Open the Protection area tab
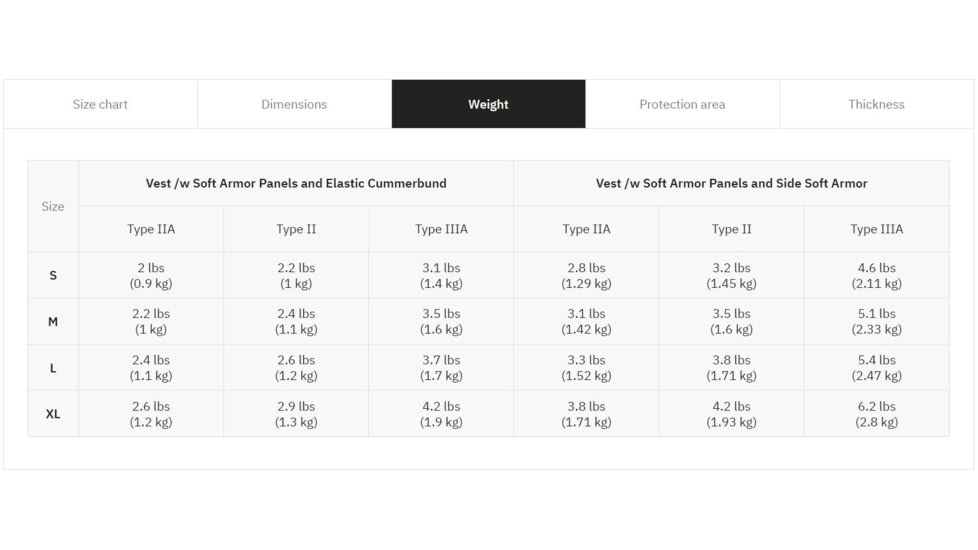Viewport: 978px width, 550px height. [x=682, y=104]
